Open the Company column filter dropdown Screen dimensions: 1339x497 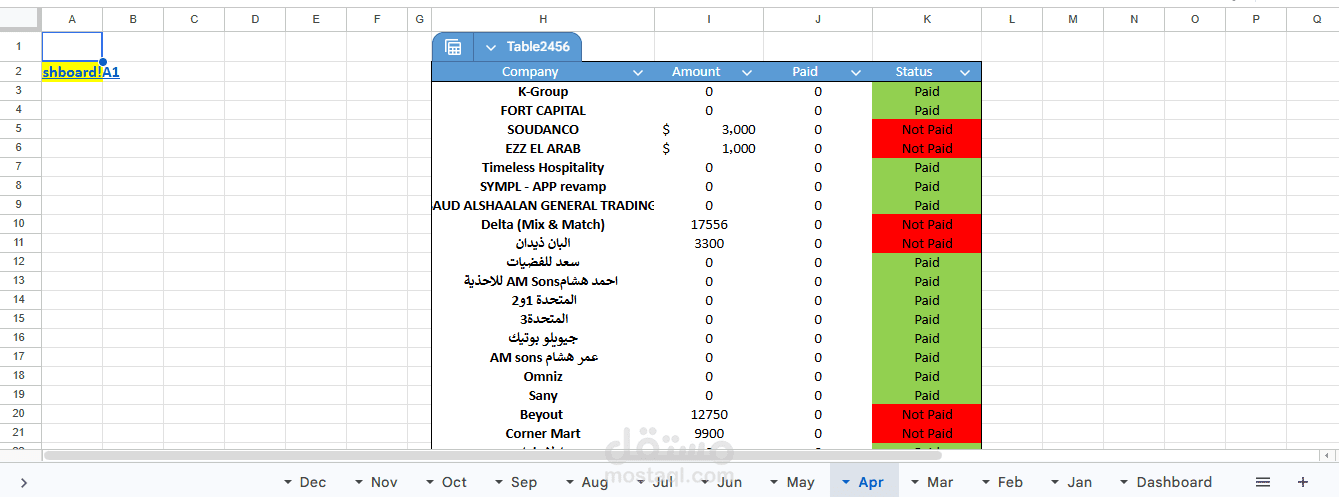click(x=638, y=72)
